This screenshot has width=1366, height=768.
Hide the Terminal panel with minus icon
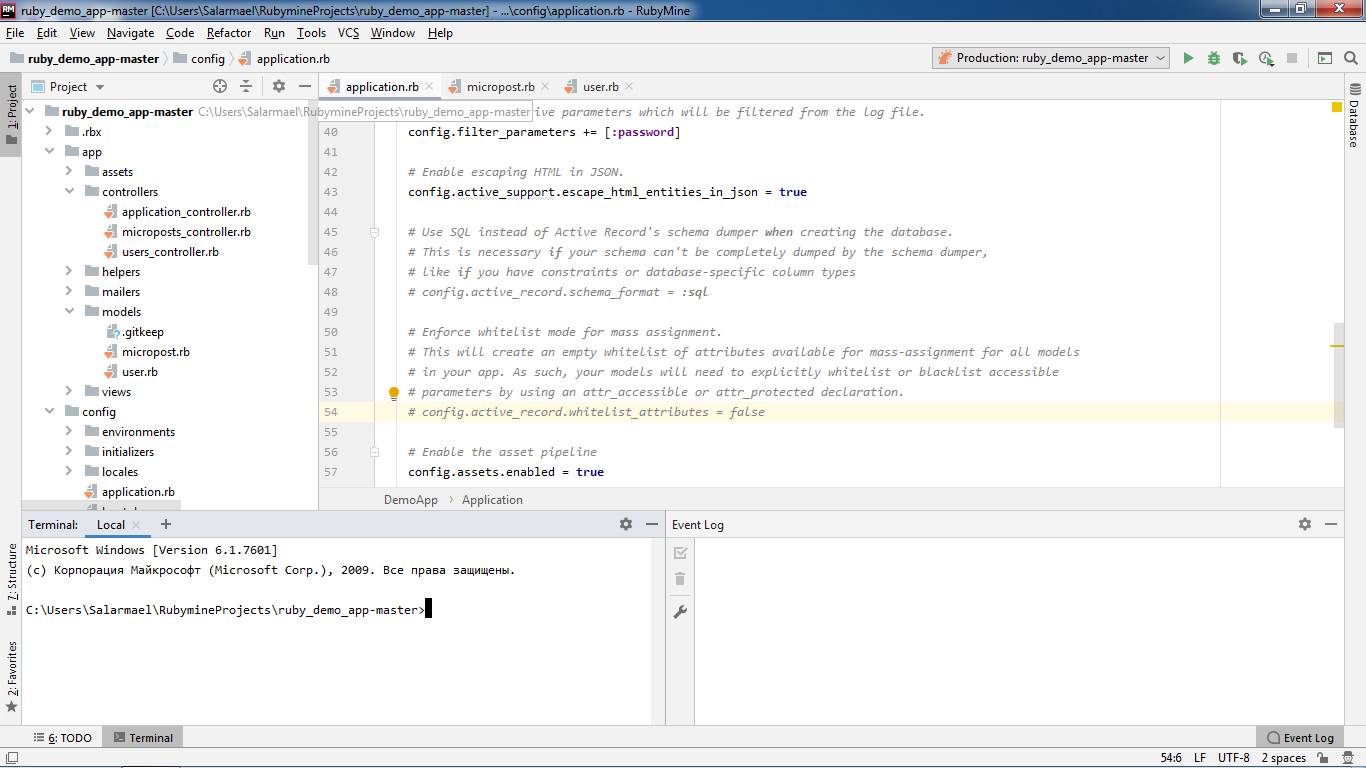point(652,524)
